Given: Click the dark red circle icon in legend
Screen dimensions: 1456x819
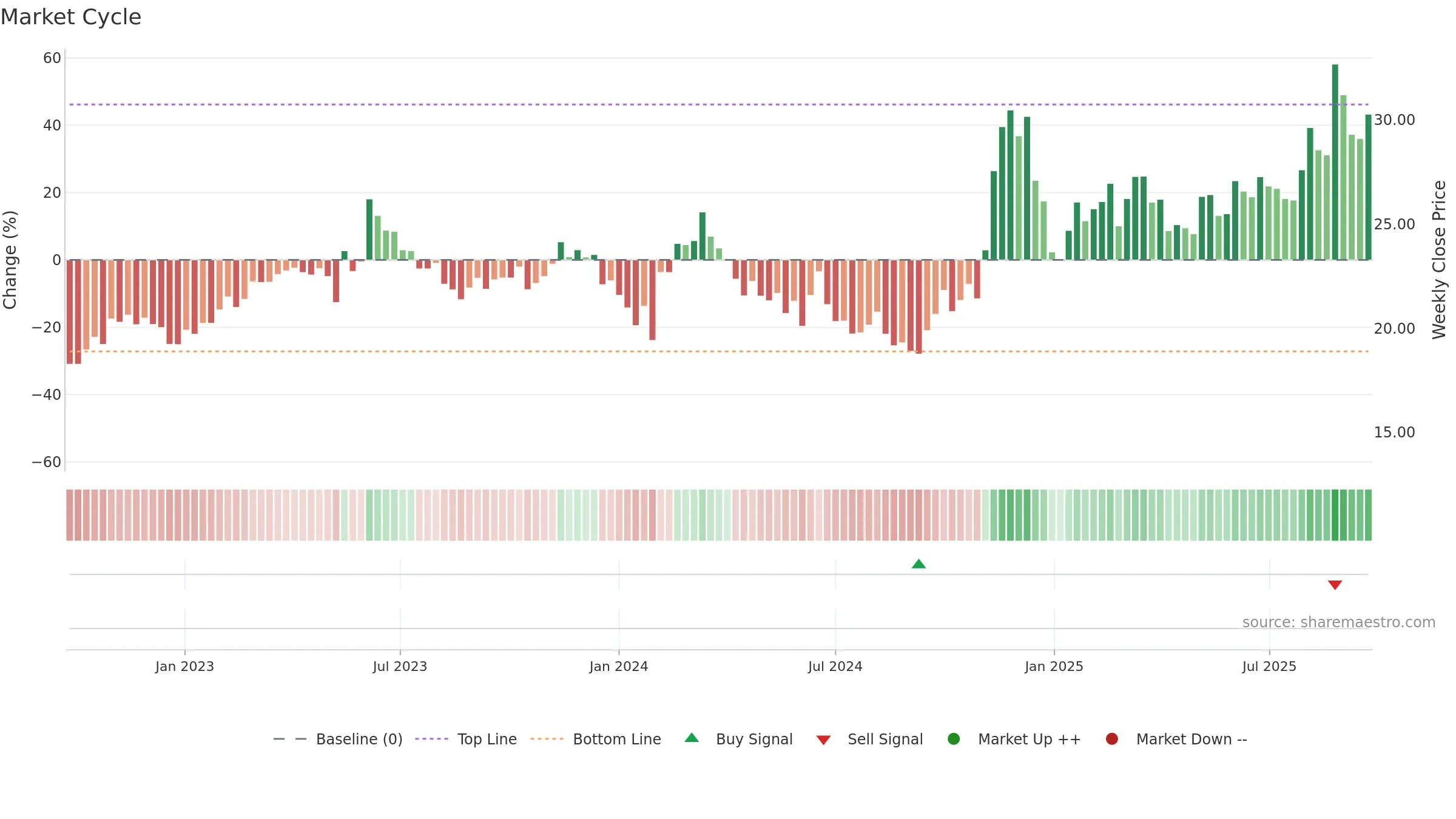Looking at the screenshot, I should (x=1112, y=739).
